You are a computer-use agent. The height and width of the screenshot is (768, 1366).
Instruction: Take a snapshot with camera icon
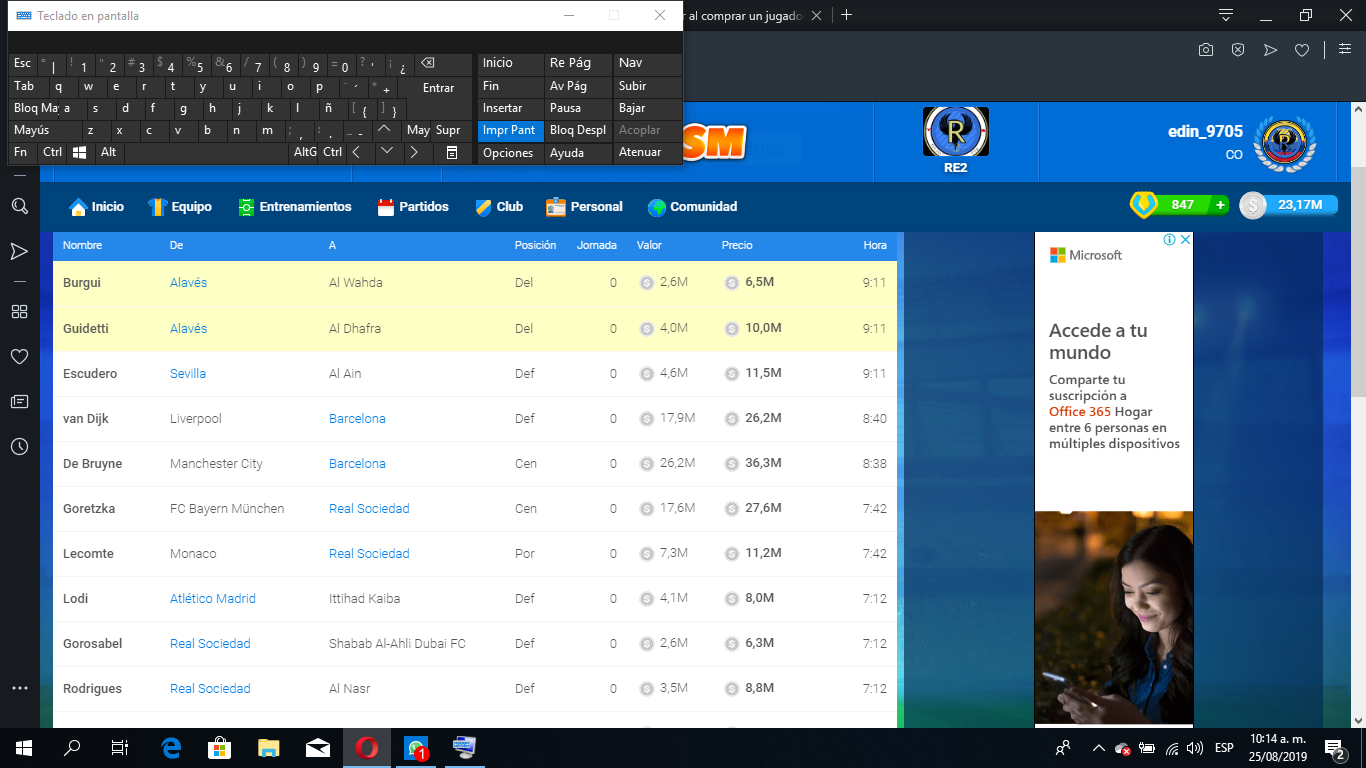(x=1207, y=50)
